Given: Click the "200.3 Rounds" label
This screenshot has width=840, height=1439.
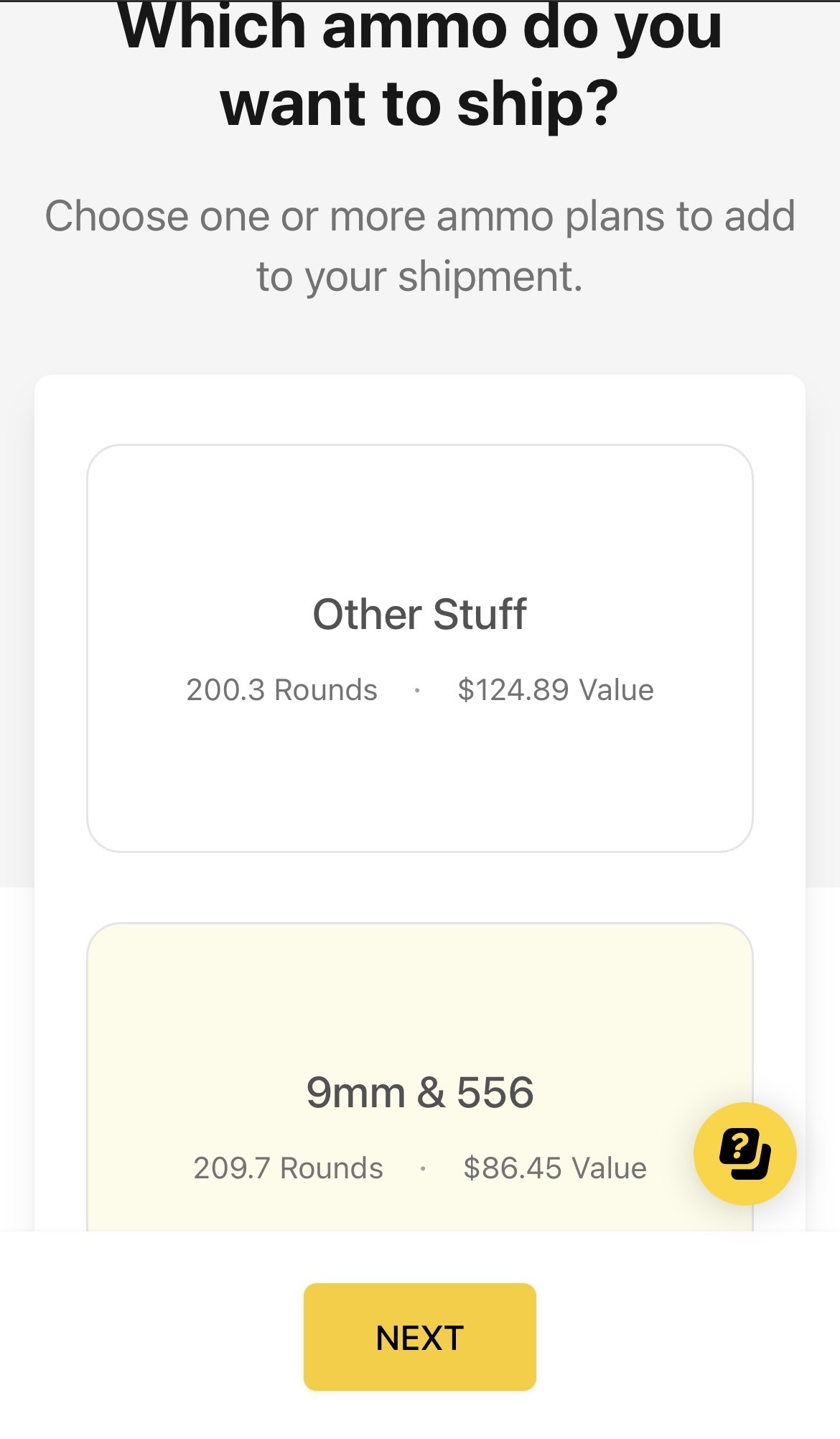Looking at the screenshot, I should (281, 690).
